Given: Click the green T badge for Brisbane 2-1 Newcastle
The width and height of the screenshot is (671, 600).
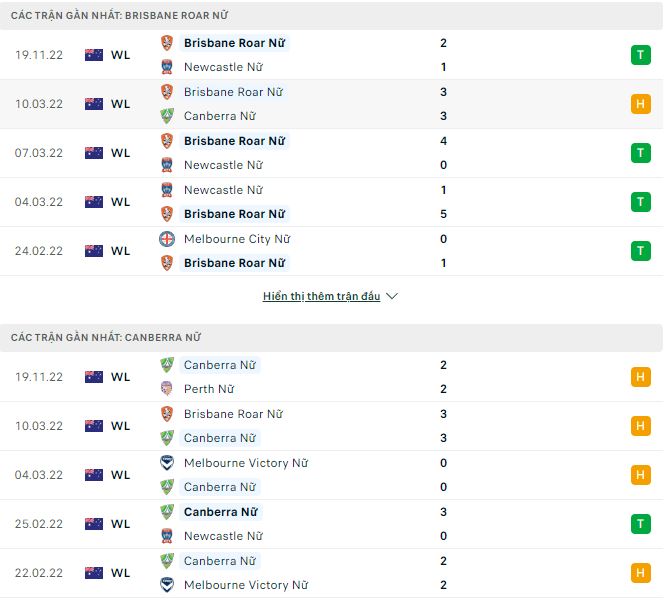Looking at the screenshot, I should click(x=641, y=55).
